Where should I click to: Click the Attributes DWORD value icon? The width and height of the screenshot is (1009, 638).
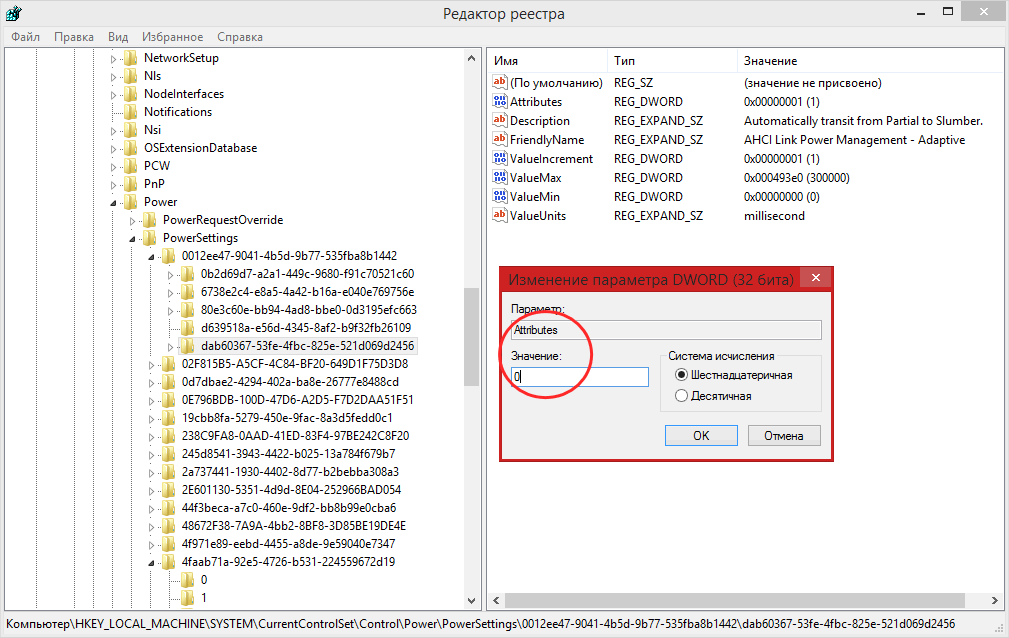(500, 102)
